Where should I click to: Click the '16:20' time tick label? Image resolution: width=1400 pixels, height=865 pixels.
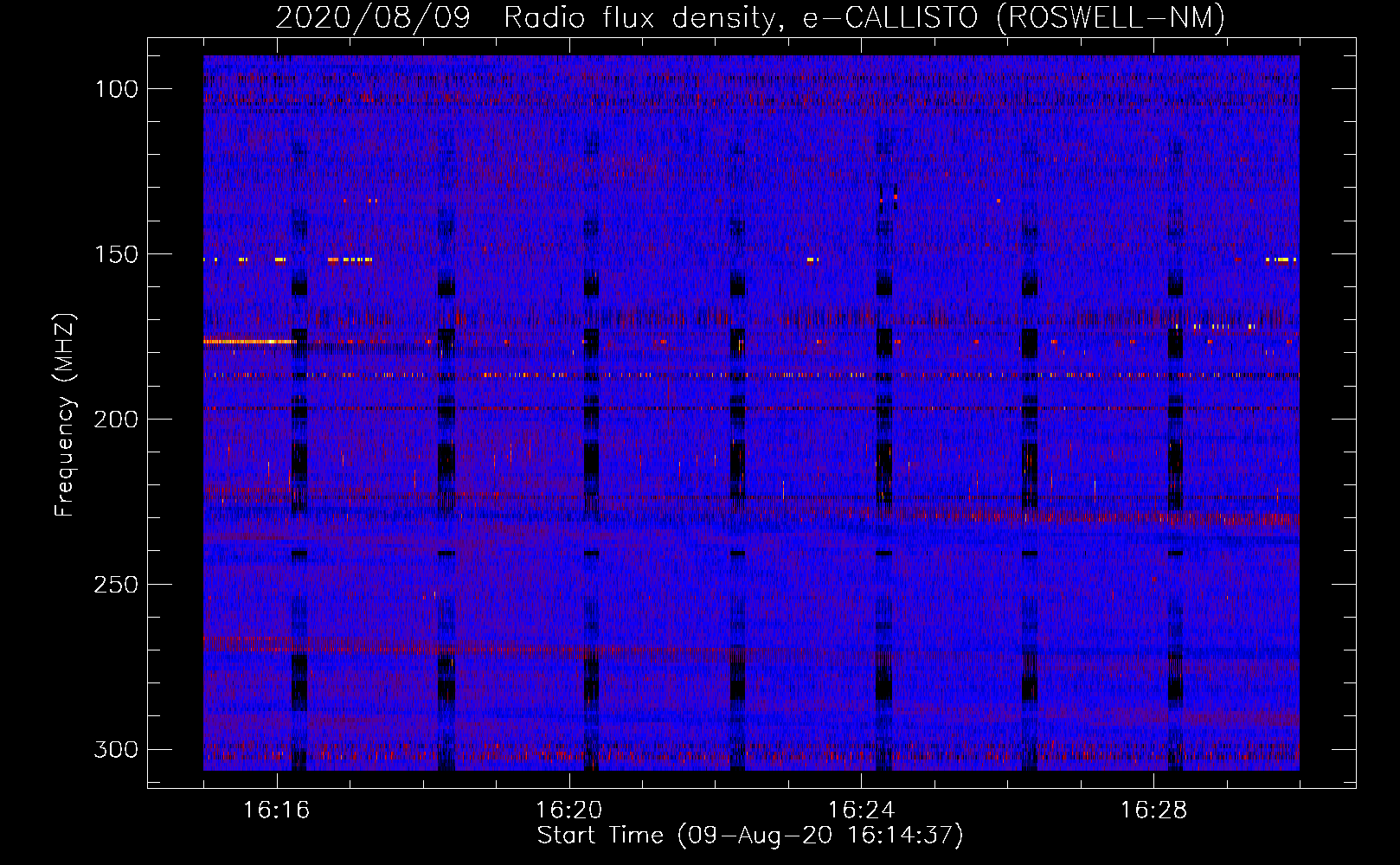(568, 811)
